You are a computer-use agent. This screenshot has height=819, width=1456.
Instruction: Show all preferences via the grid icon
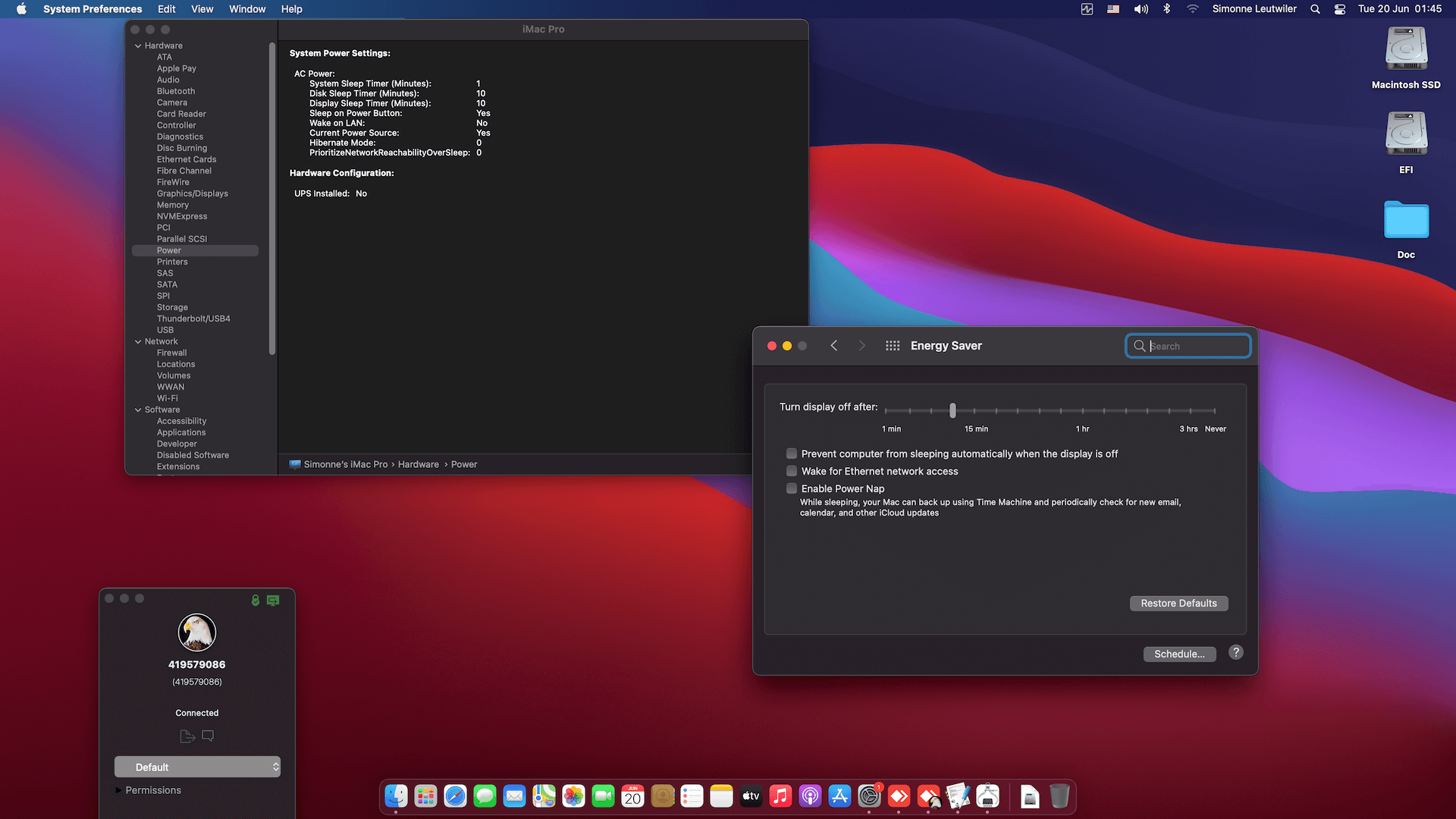click(893, 346)
